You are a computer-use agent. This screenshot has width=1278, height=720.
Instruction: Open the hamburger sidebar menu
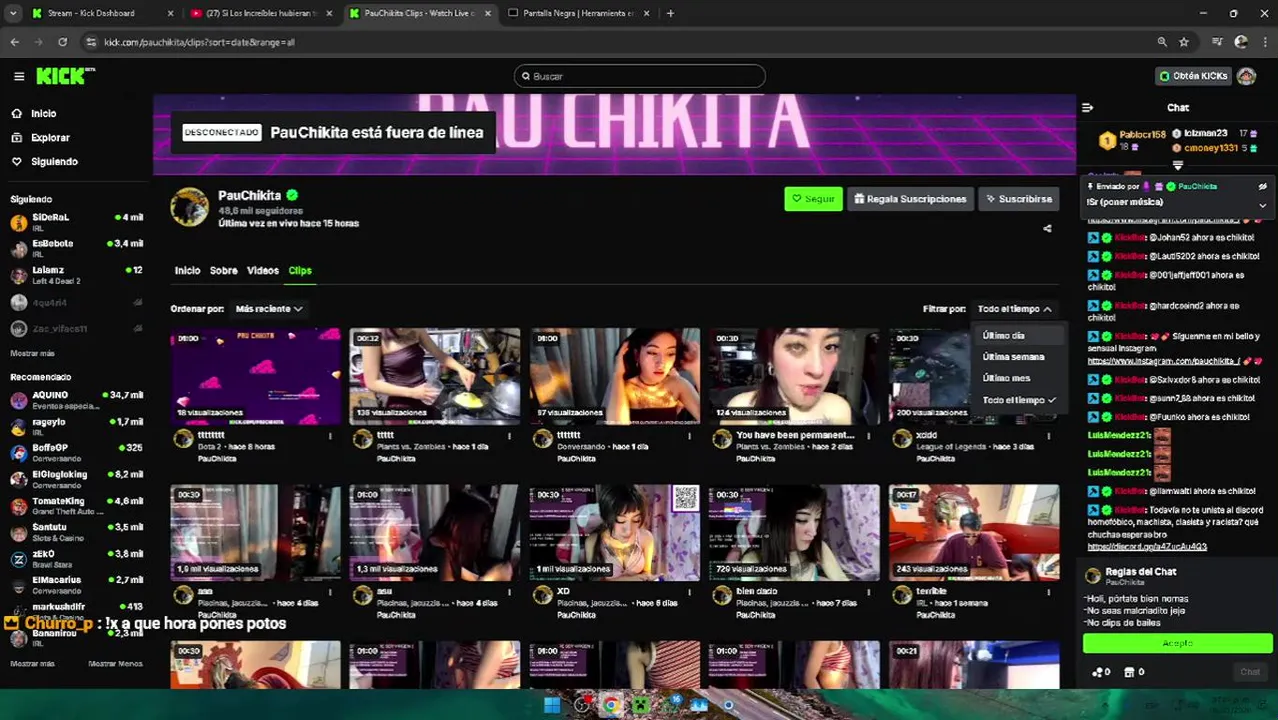pyautogui.click(x=19, y=76)
